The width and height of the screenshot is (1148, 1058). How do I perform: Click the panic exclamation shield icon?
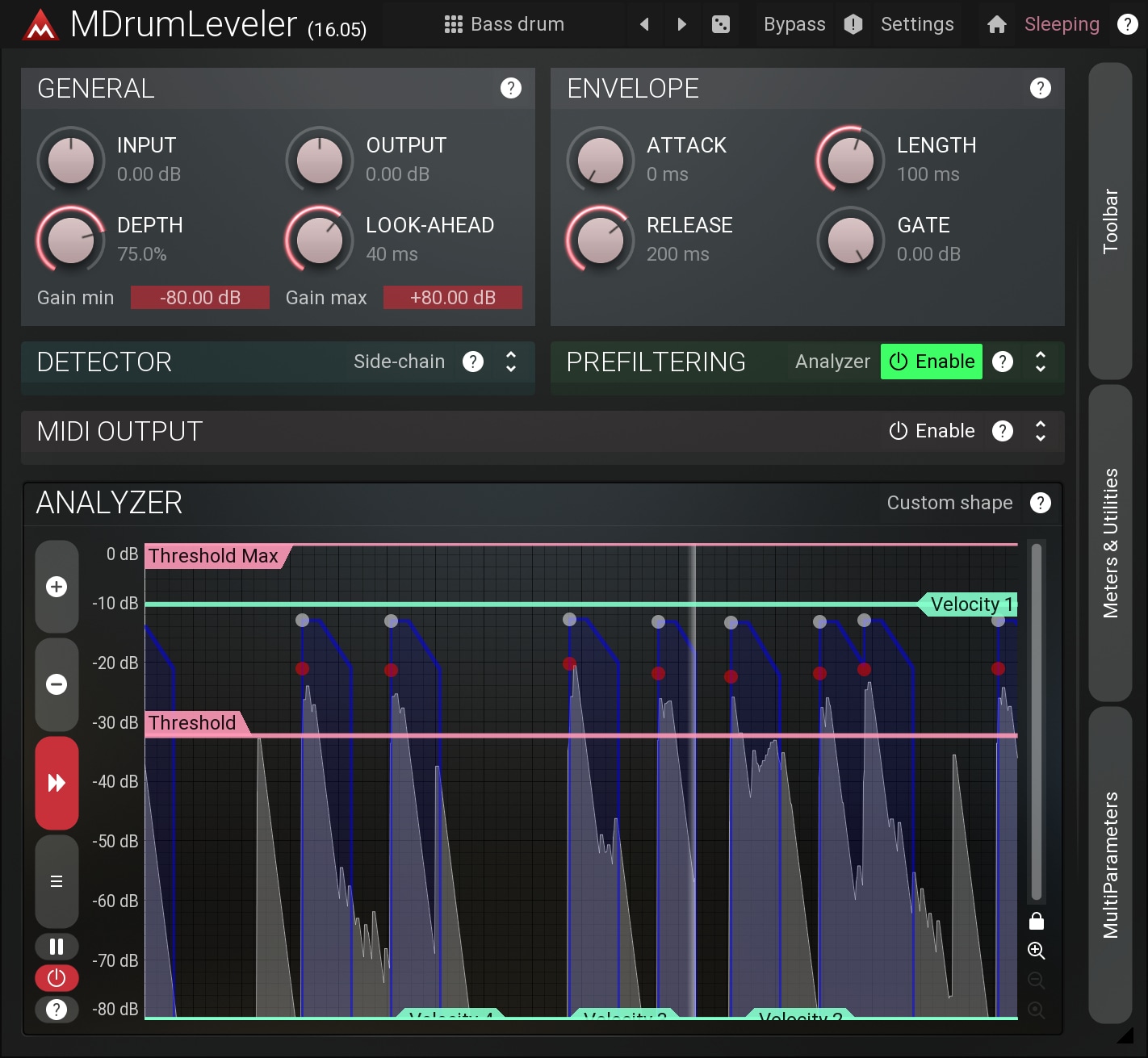[853, 24]
